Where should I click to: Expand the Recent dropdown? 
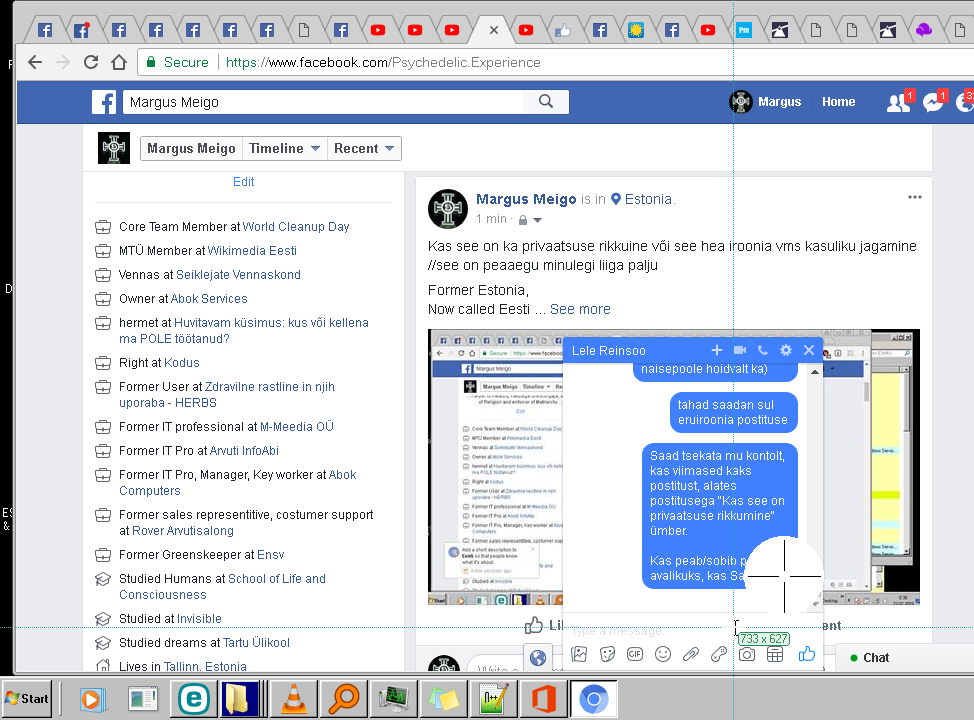tap(364, 148)
